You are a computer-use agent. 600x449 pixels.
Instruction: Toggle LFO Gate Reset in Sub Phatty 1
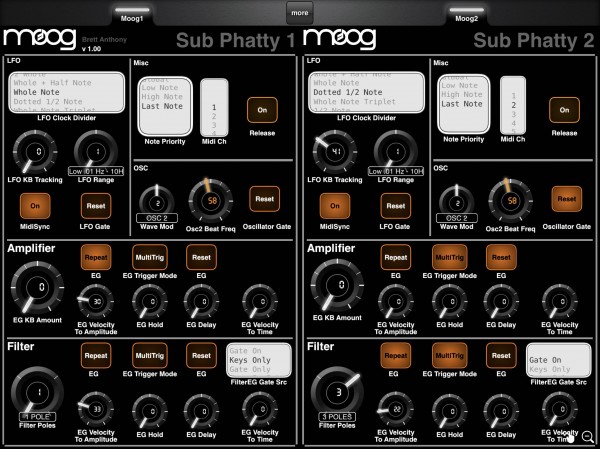(96, 206)
